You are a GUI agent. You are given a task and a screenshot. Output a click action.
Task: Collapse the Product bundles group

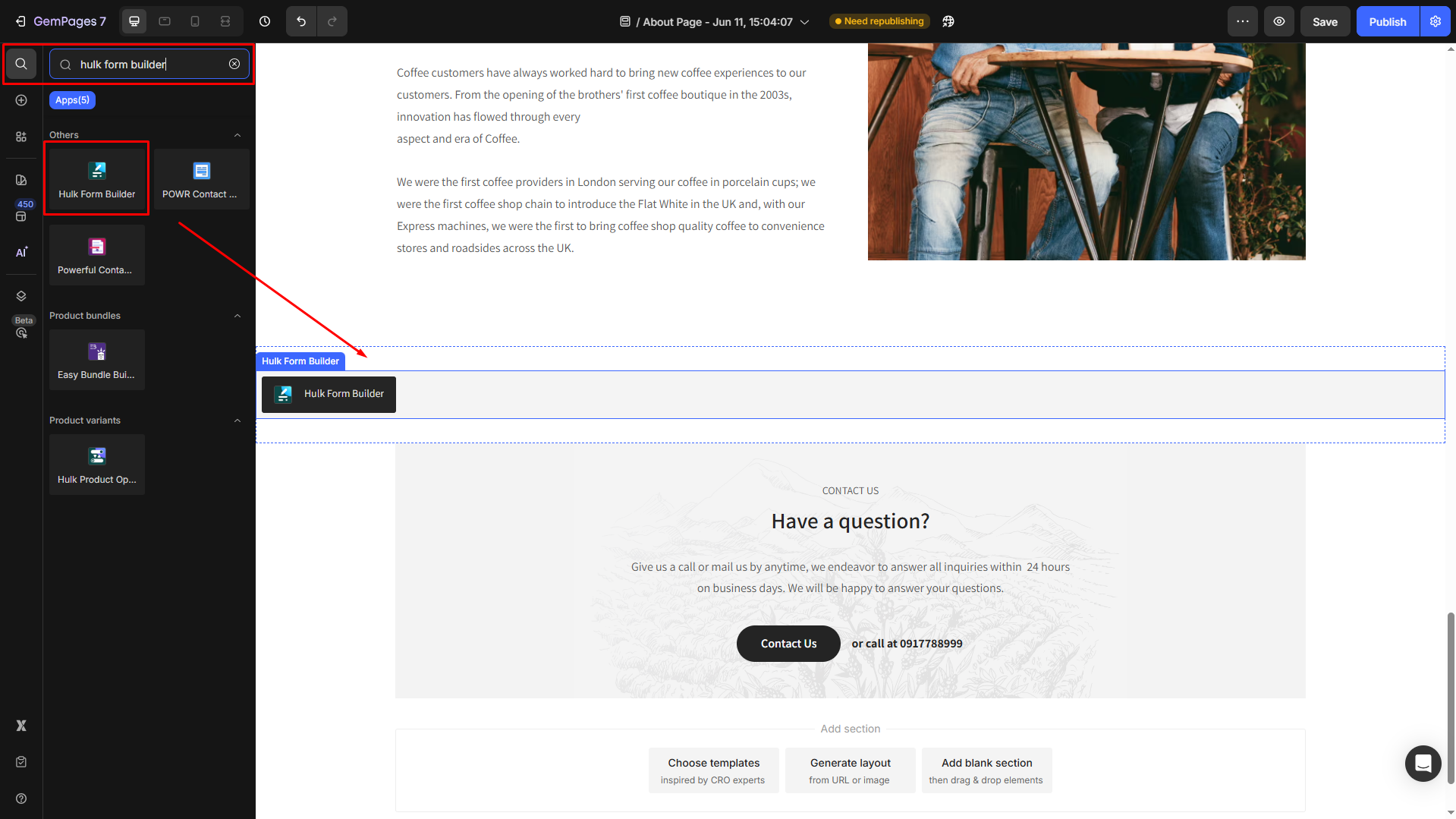237,316
